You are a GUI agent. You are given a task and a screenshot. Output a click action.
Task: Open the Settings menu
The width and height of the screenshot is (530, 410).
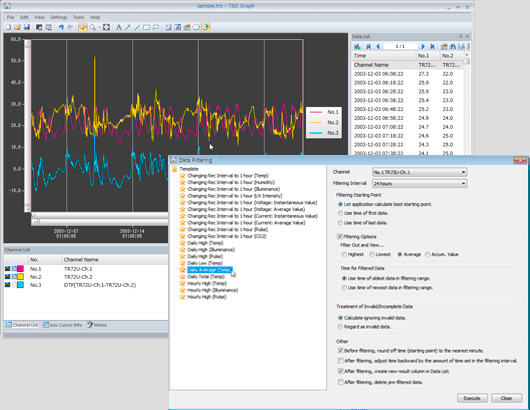[x=59, y=17]
